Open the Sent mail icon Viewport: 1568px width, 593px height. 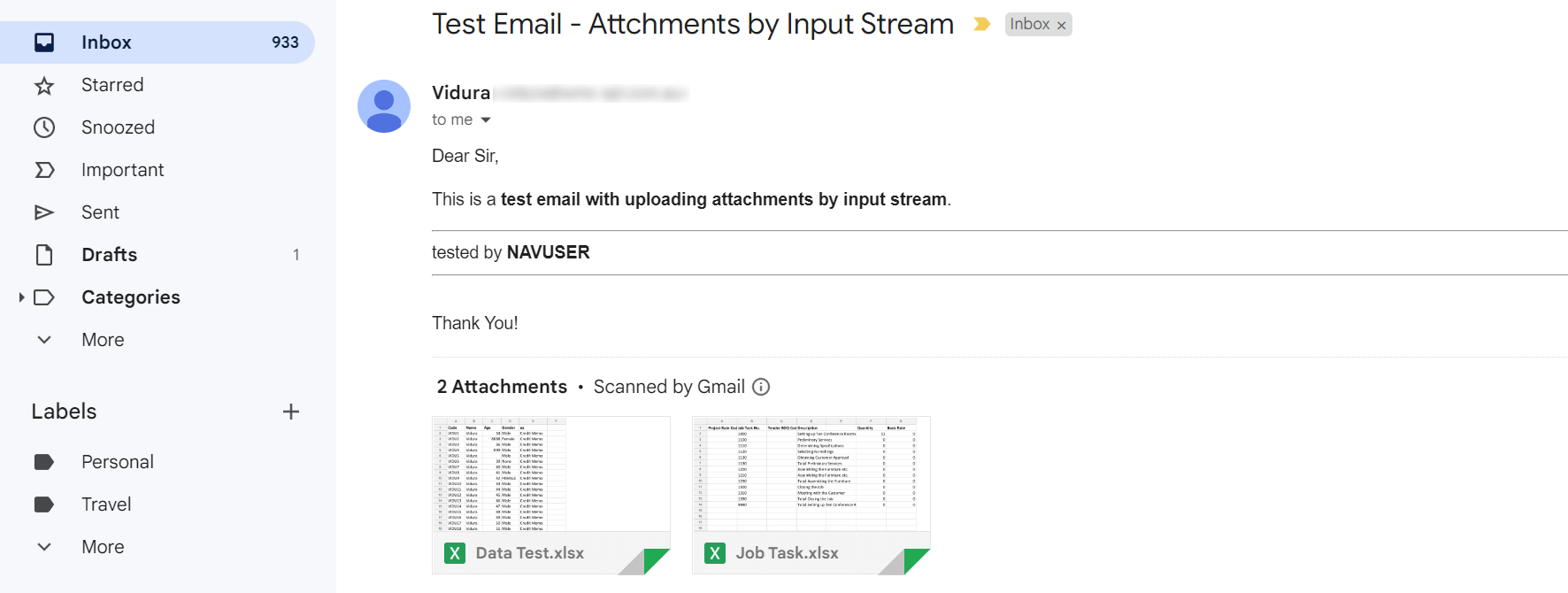coord(43,212)
